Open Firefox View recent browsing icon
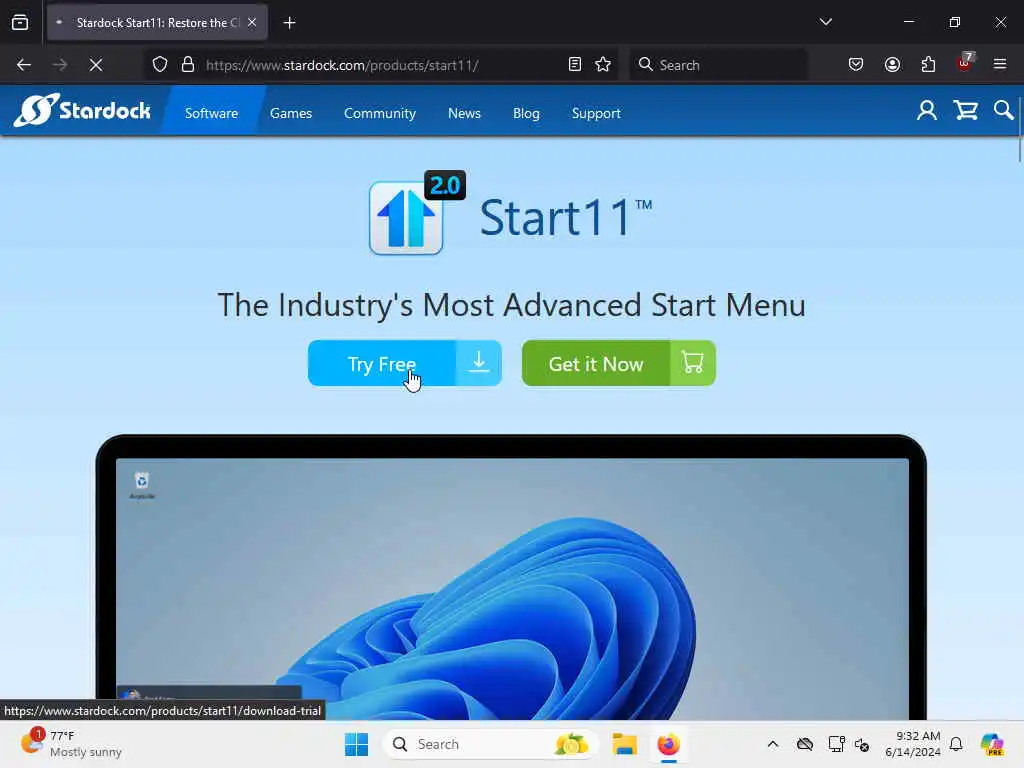This screenshot has width=1024, height=768. click(20, 22)
